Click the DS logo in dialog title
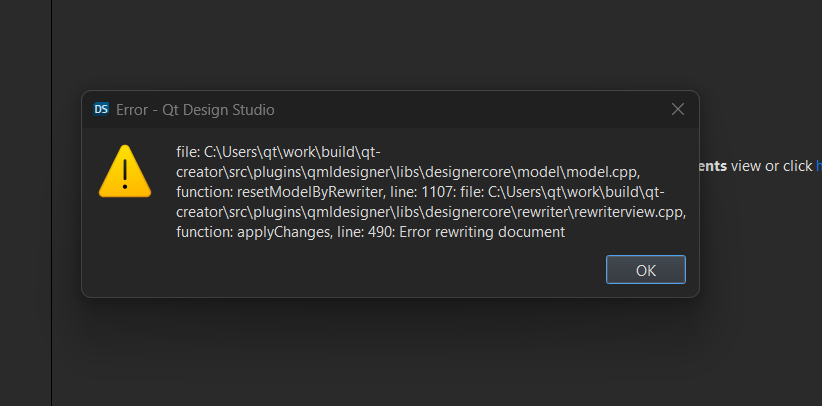 tap(101, 109)
